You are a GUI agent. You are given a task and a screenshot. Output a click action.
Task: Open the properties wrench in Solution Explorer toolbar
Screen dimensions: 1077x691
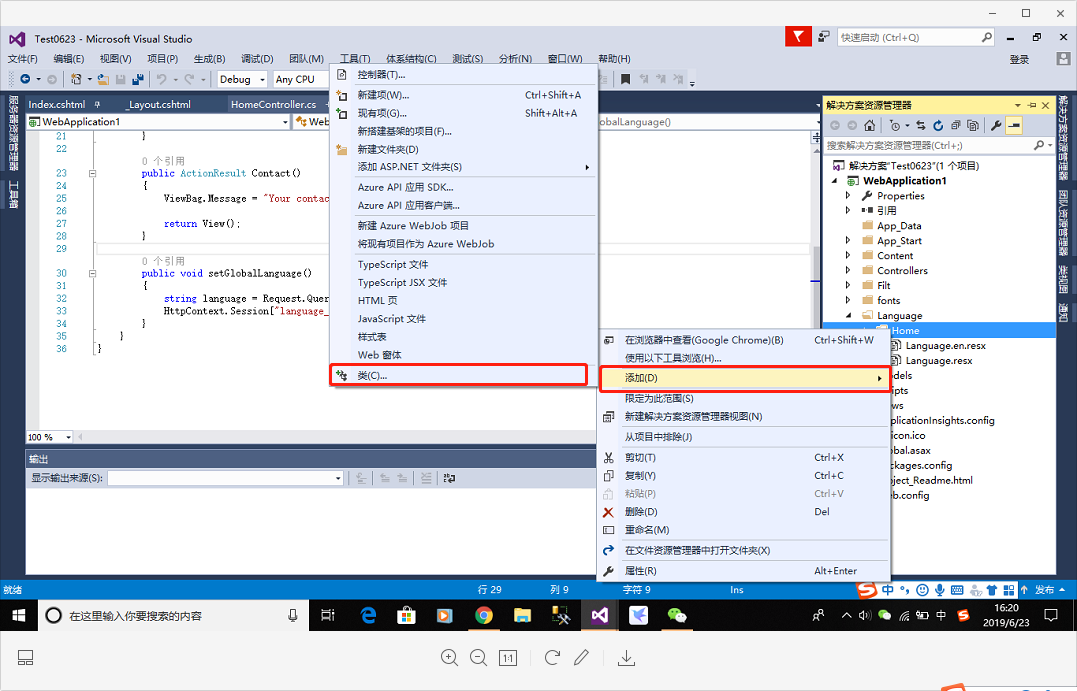tap(996, 125)
